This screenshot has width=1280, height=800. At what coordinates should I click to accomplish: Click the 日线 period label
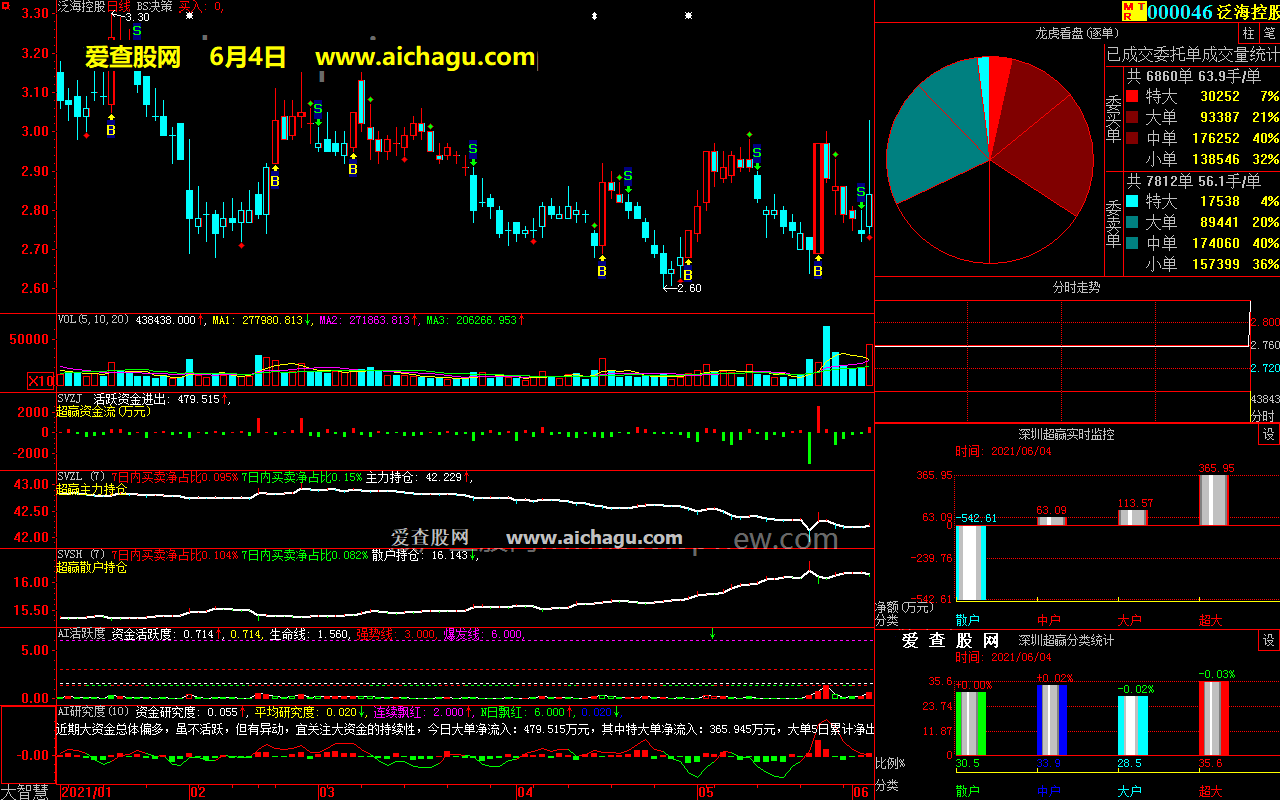pyautogui.click(x=119, y=6)
